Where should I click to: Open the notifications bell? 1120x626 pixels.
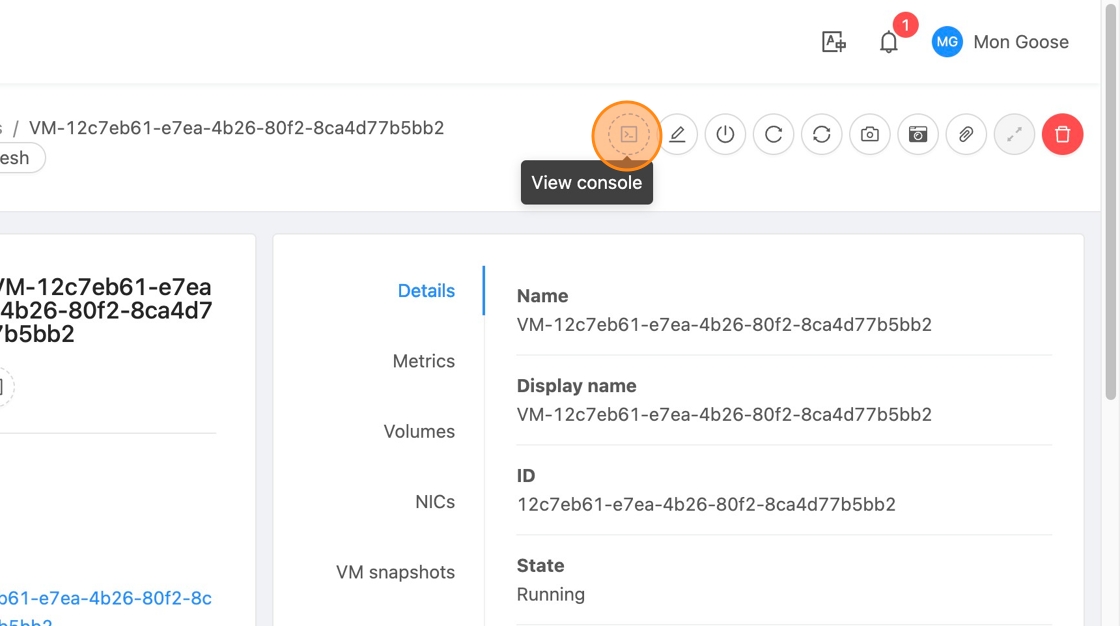(888, 42)
